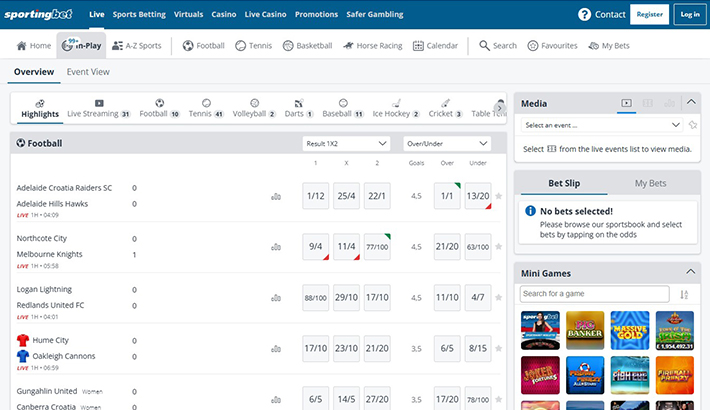Viewport: 710px width, 410px height.
Task: Favourite the Gungahlin United match
Action: [499, 400]
